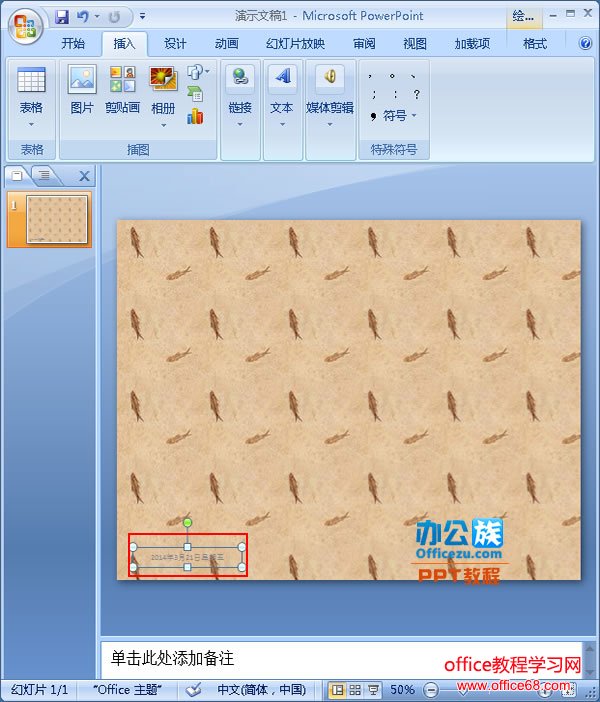Select the 加载项 ribbon tab
Viewport: 600px width, 702px height.
click(x=472, y=43)
